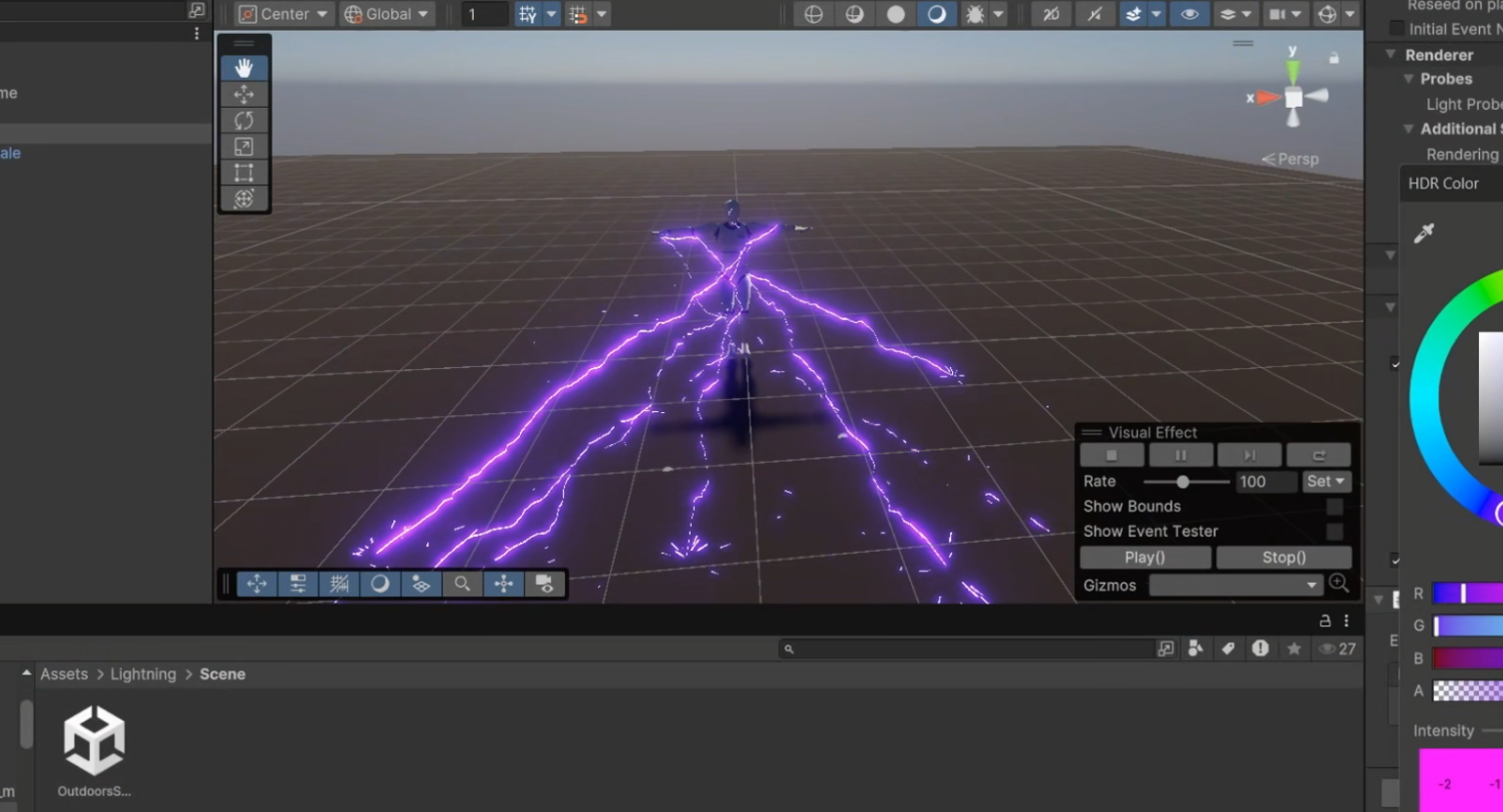Go to Assets in breadcrumb path
This screenshot has height=812, width=1503.
(64, 674)
